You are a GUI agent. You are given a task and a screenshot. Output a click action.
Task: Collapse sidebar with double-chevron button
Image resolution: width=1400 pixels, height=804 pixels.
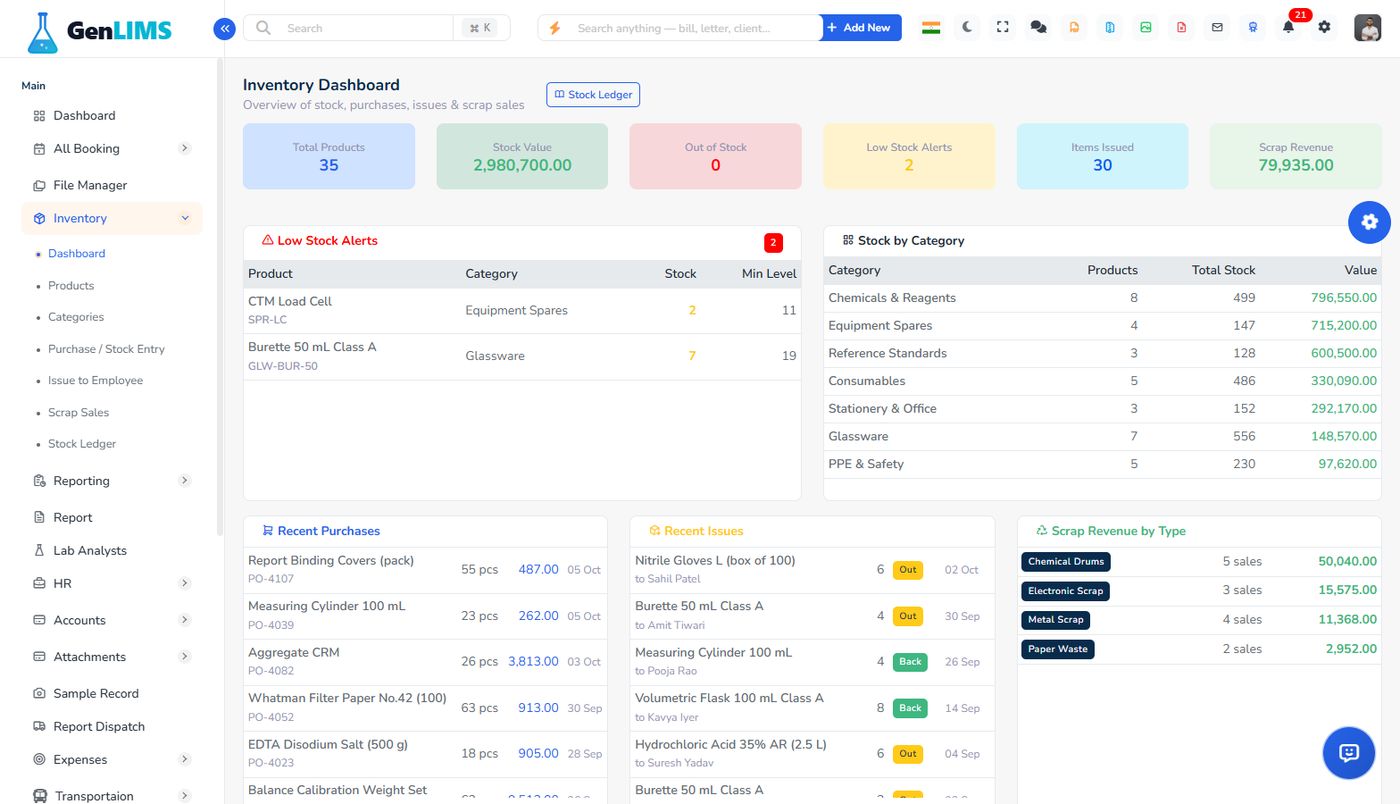pos(224,29)
